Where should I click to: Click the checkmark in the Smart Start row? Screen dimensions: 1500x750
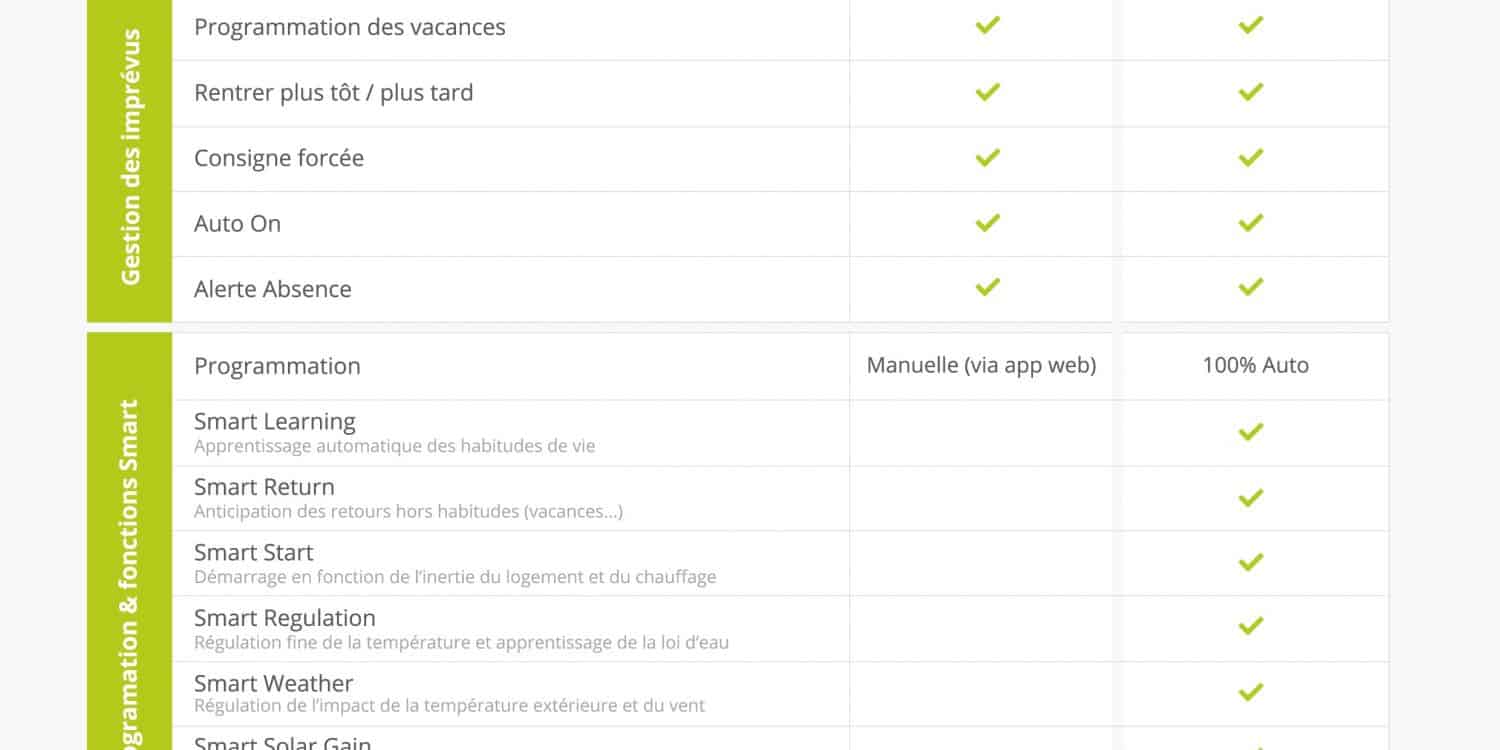(1250, 562)
